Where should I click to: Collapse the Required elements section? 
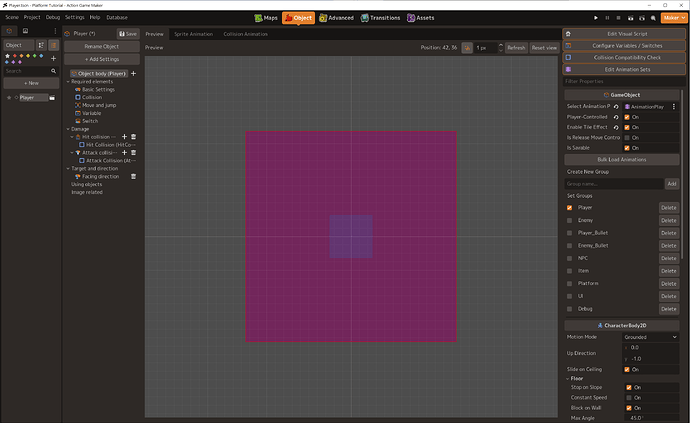pyautogui.click(x=68, y=82)
